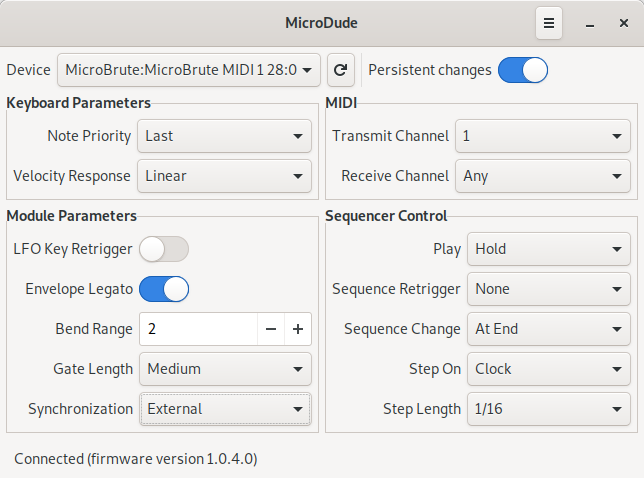Change the Step Length dropdown
Viewport: 644px width, 478px height.
click(x=549, y=409)
